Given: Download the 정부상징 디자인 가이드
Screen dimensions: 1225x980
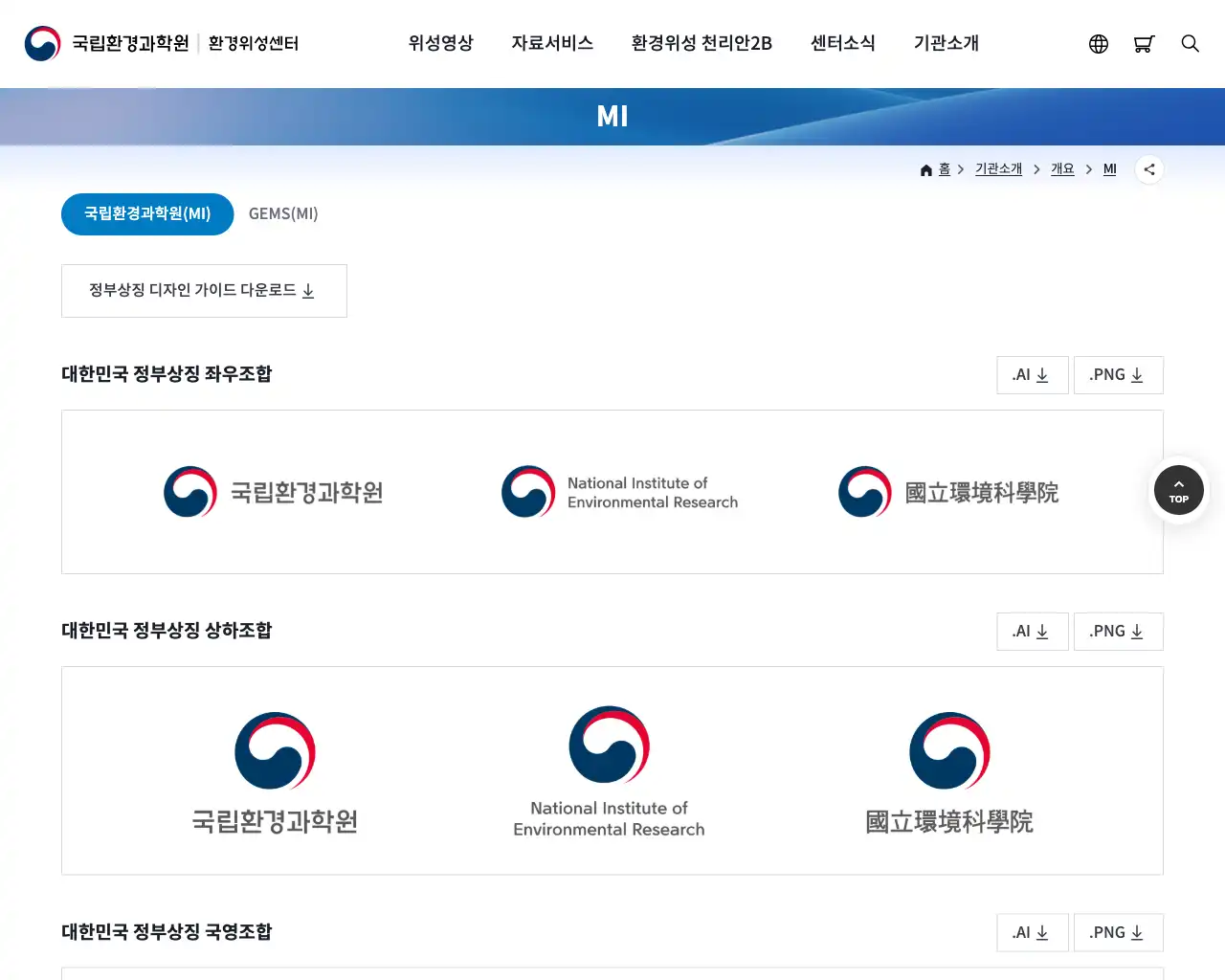Looking at the screenshot, I should tap(204, 291).
